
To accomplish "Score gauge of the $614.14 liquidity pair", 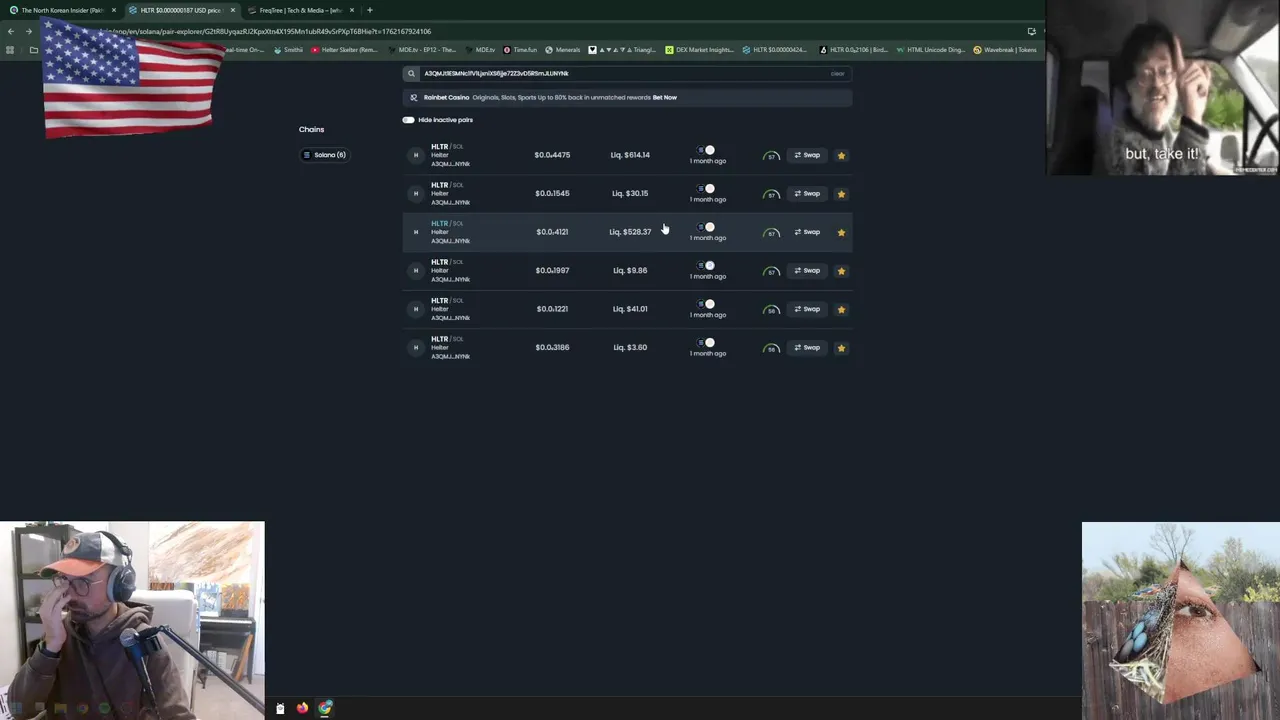I will (x=771, y=156).
